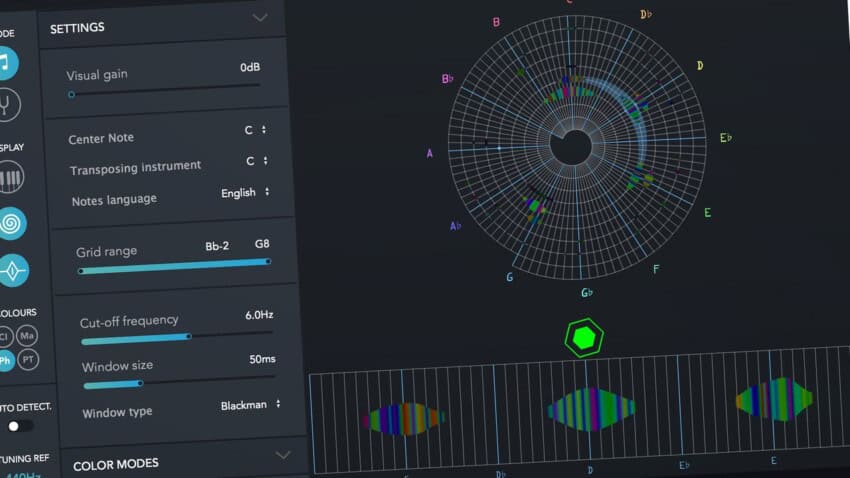Open the Window type Blackman dropdown
This screenshot has width=850, height=478.
click(250, 405)
